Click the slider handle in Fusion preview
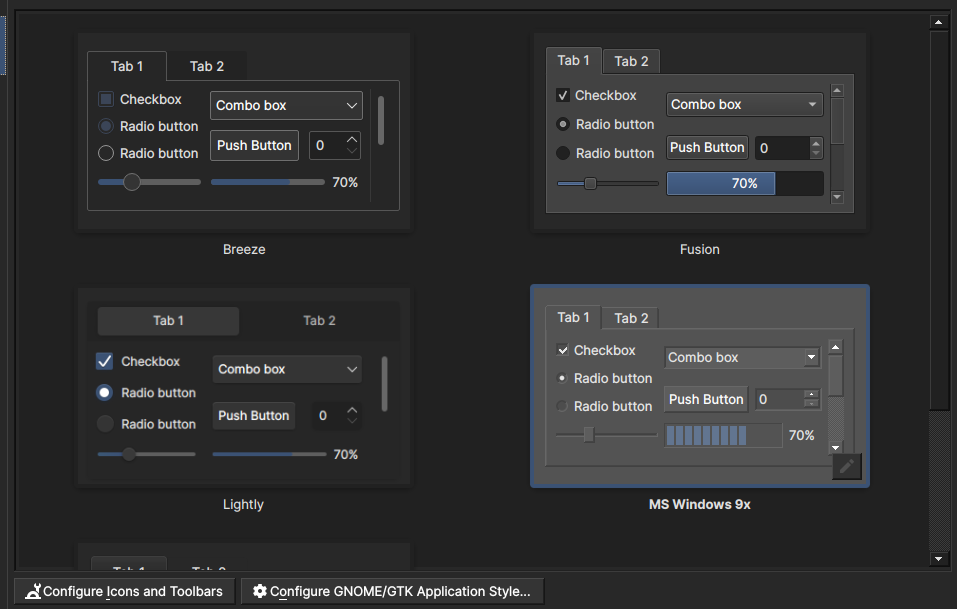The width and height of the screenshot is (957, 609). tap(590, 183)
